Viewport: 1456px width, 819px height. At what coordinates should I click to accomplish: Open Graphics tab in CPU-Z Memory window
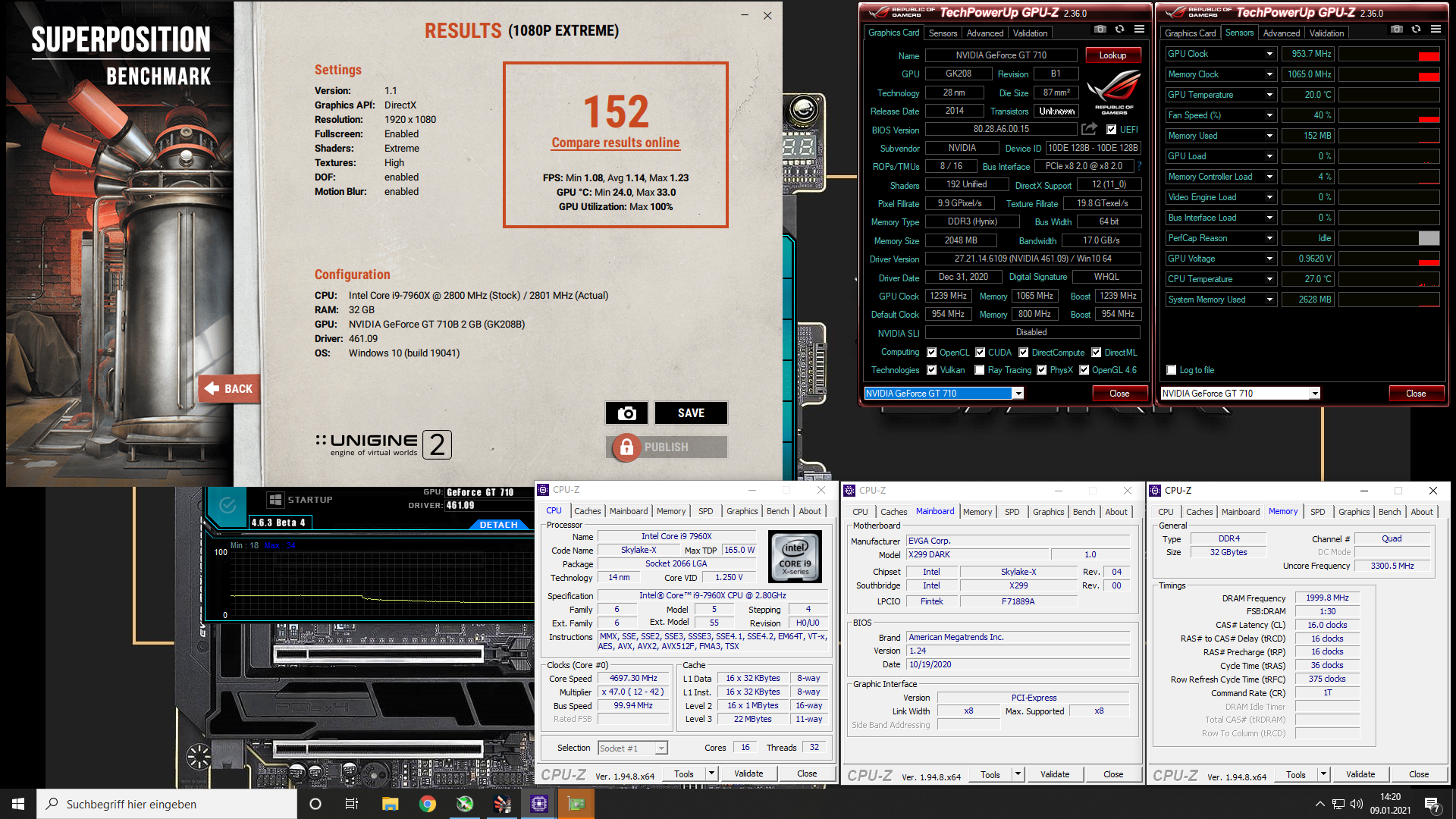coord(1354,512)
